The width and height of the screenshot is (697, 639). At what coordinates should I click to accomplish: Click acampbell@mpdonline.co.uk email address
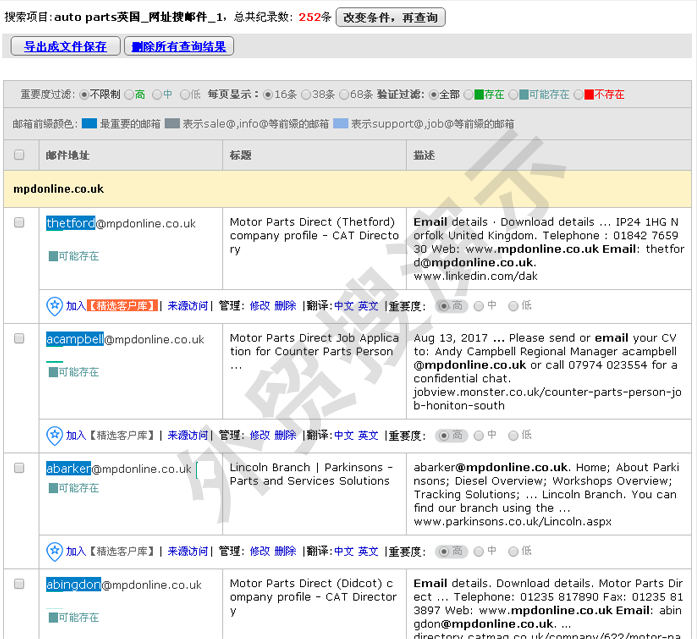(125, 339)
